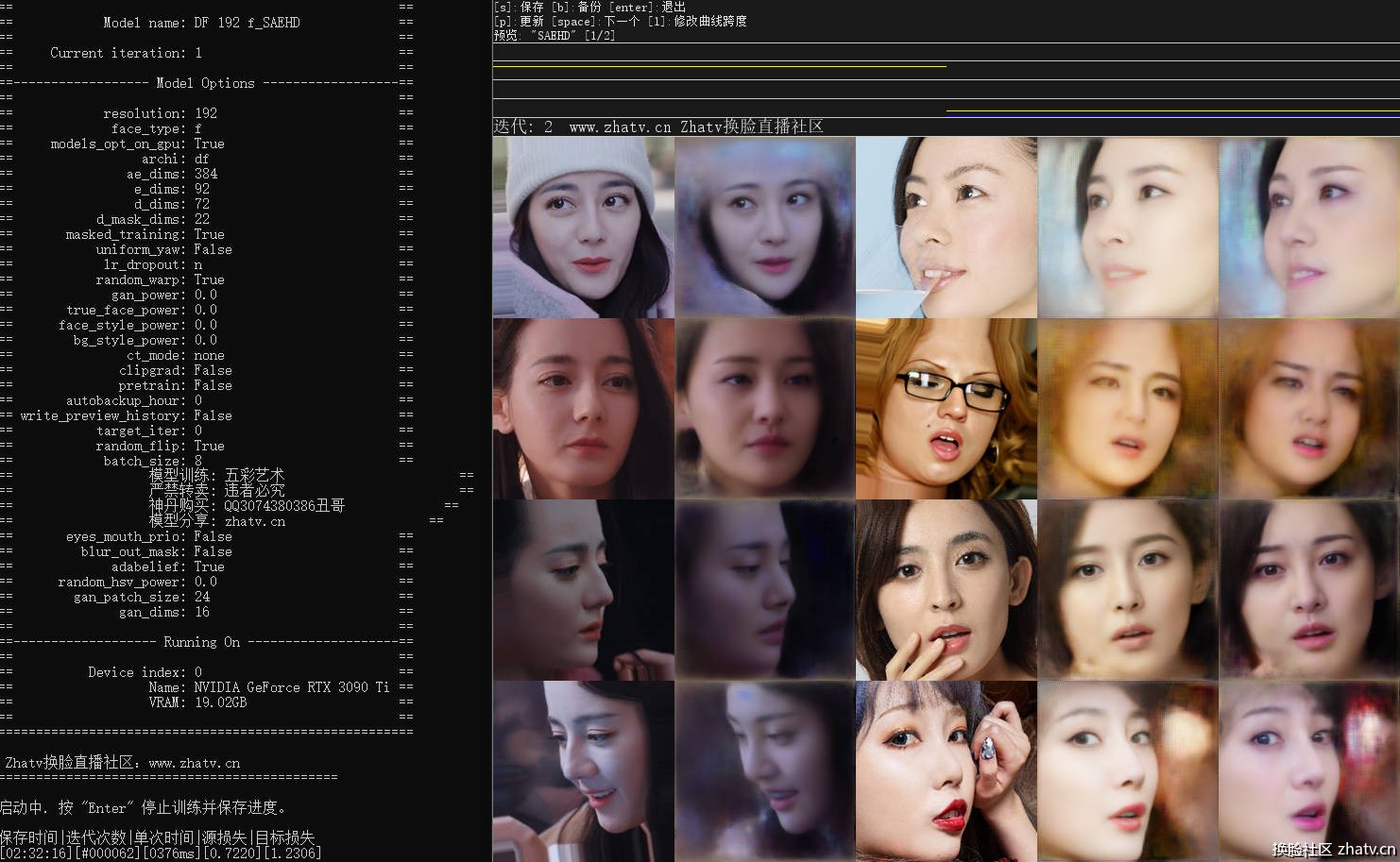Click the [s] 保存 save hint

tap(519, 7)
